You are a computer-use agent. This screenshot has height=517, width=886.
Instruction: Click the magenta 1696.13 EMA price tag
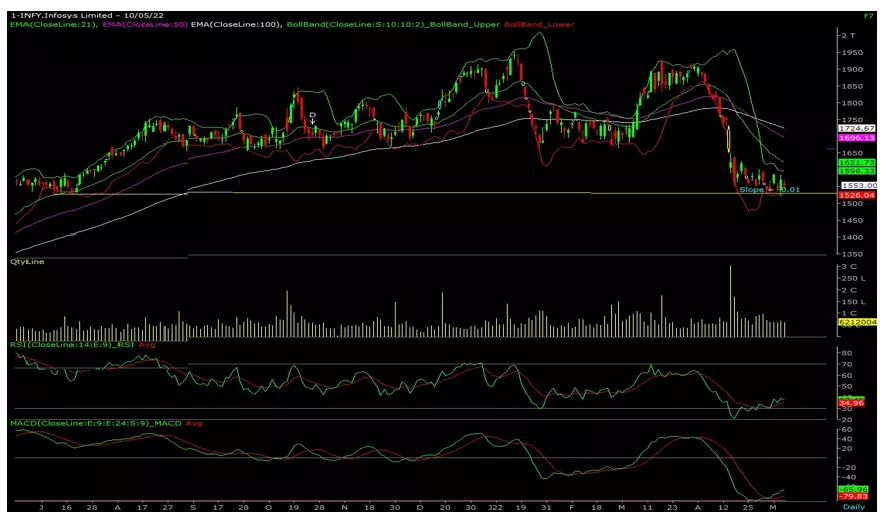[x=857, y=138]
